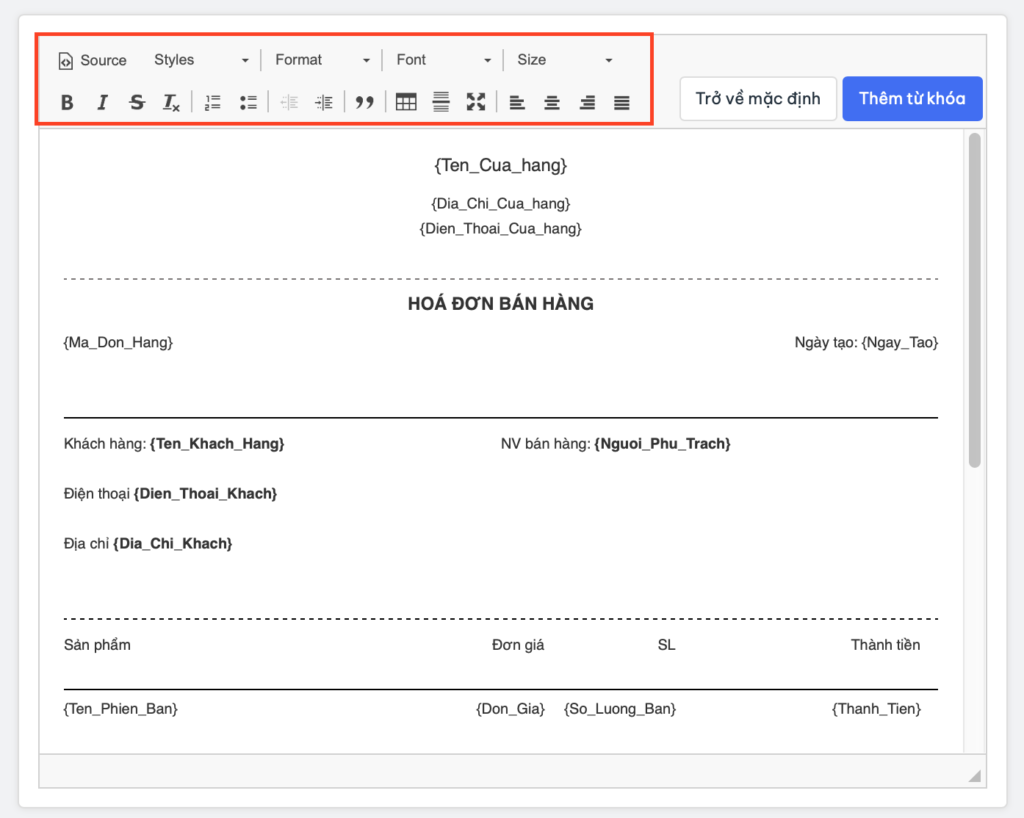Increase indent of the paragraph
The height and width of the screenshot is (818, 1024).
[323, 102]
